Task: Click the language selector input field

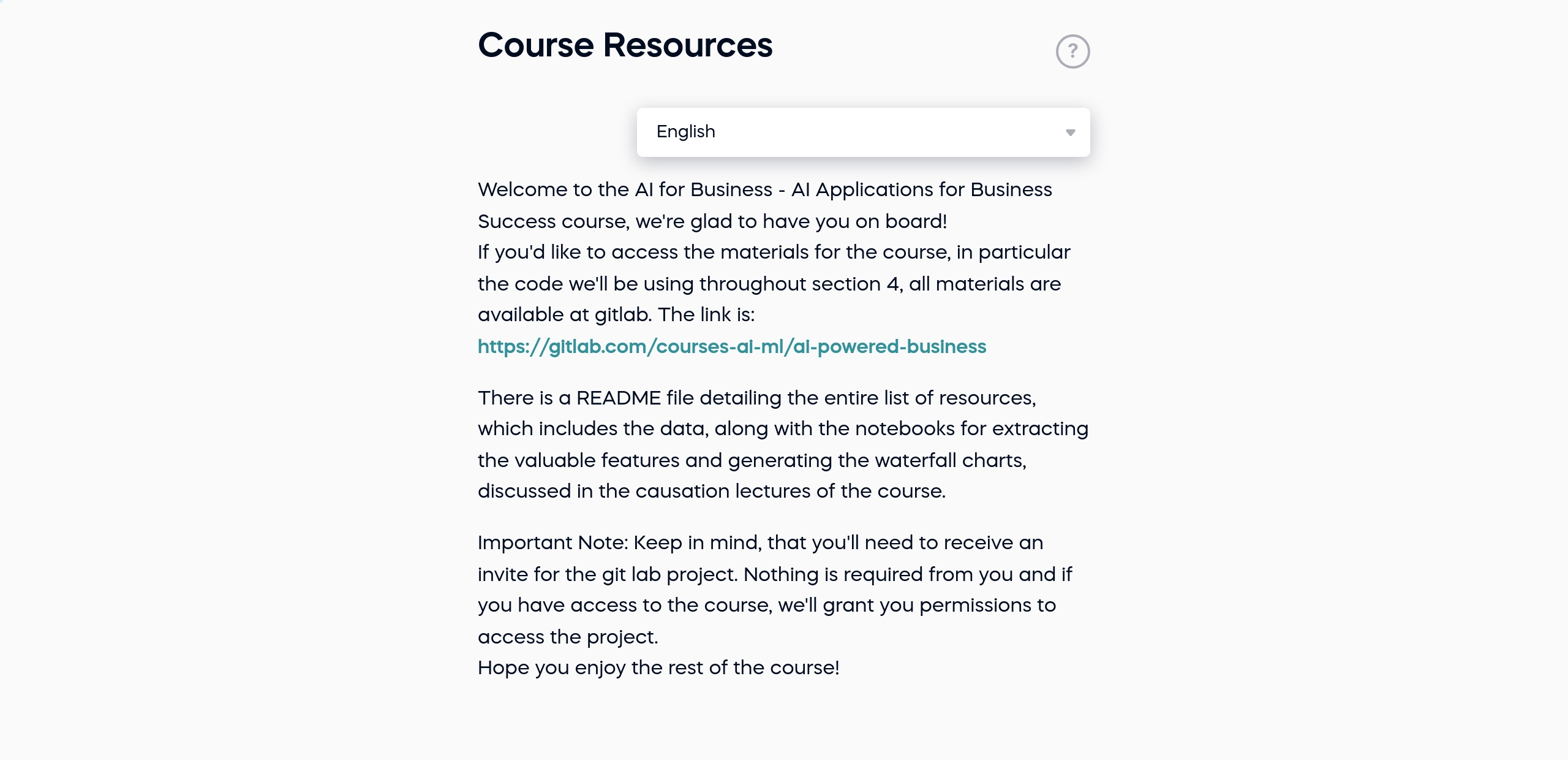Action: pyautogui.click(x=864, y=132)
